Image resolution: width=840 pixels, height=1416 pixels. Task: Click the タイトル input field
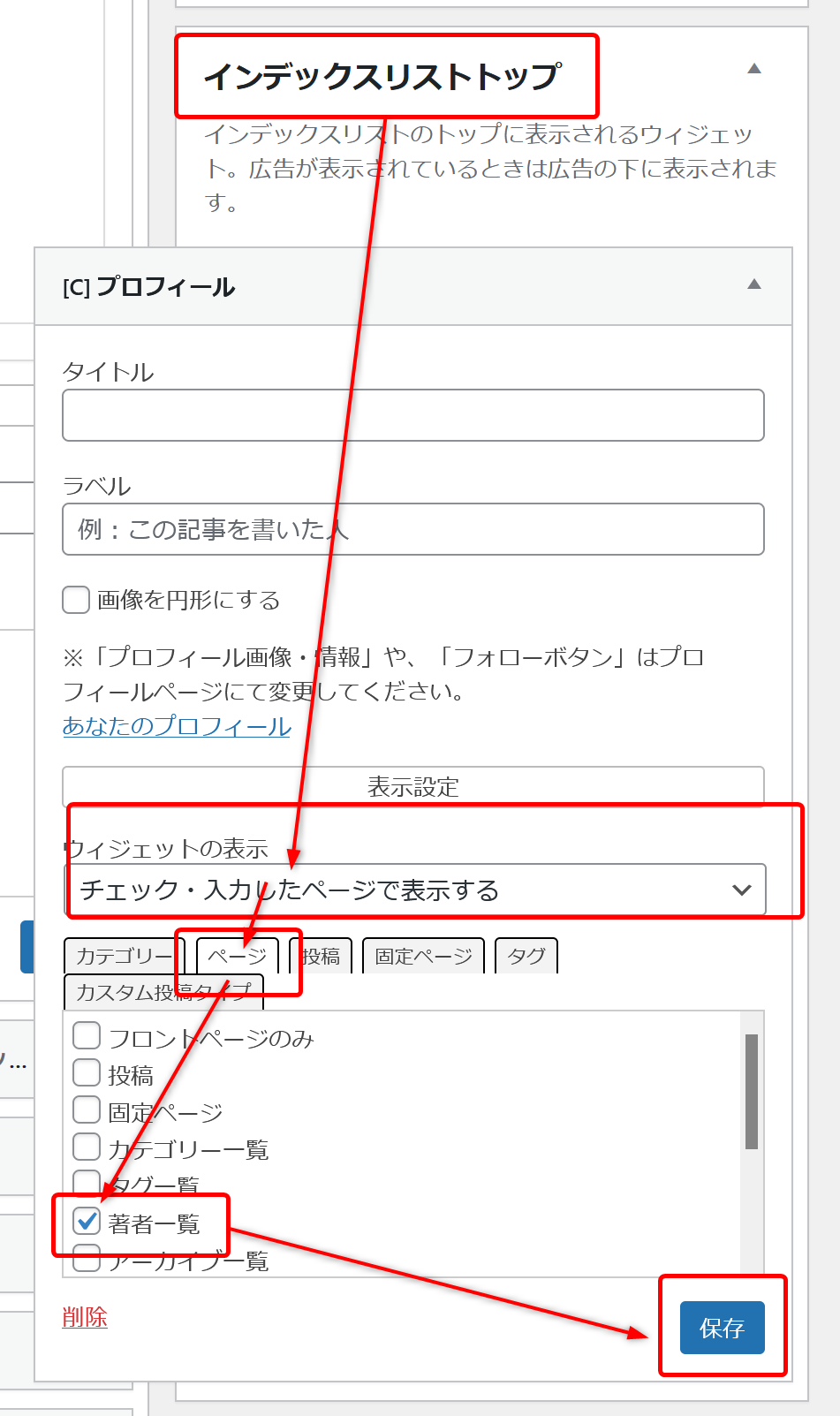tap(412, 415)
